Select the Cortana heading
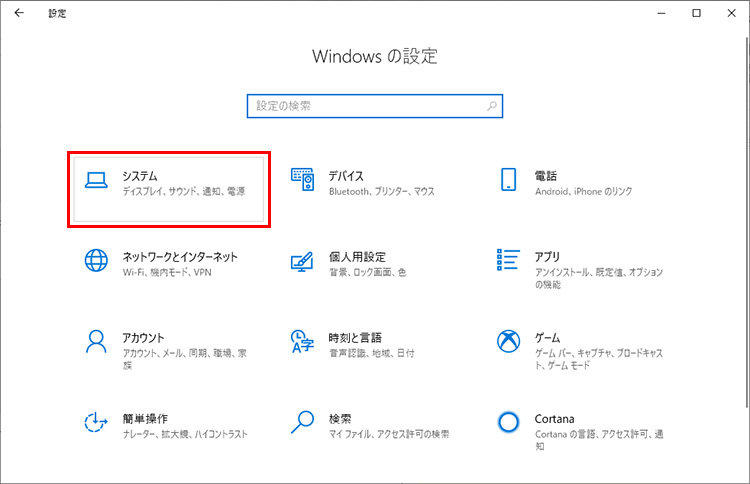The height and width of the screenshot is (484, 750). (x=554, y=418)
